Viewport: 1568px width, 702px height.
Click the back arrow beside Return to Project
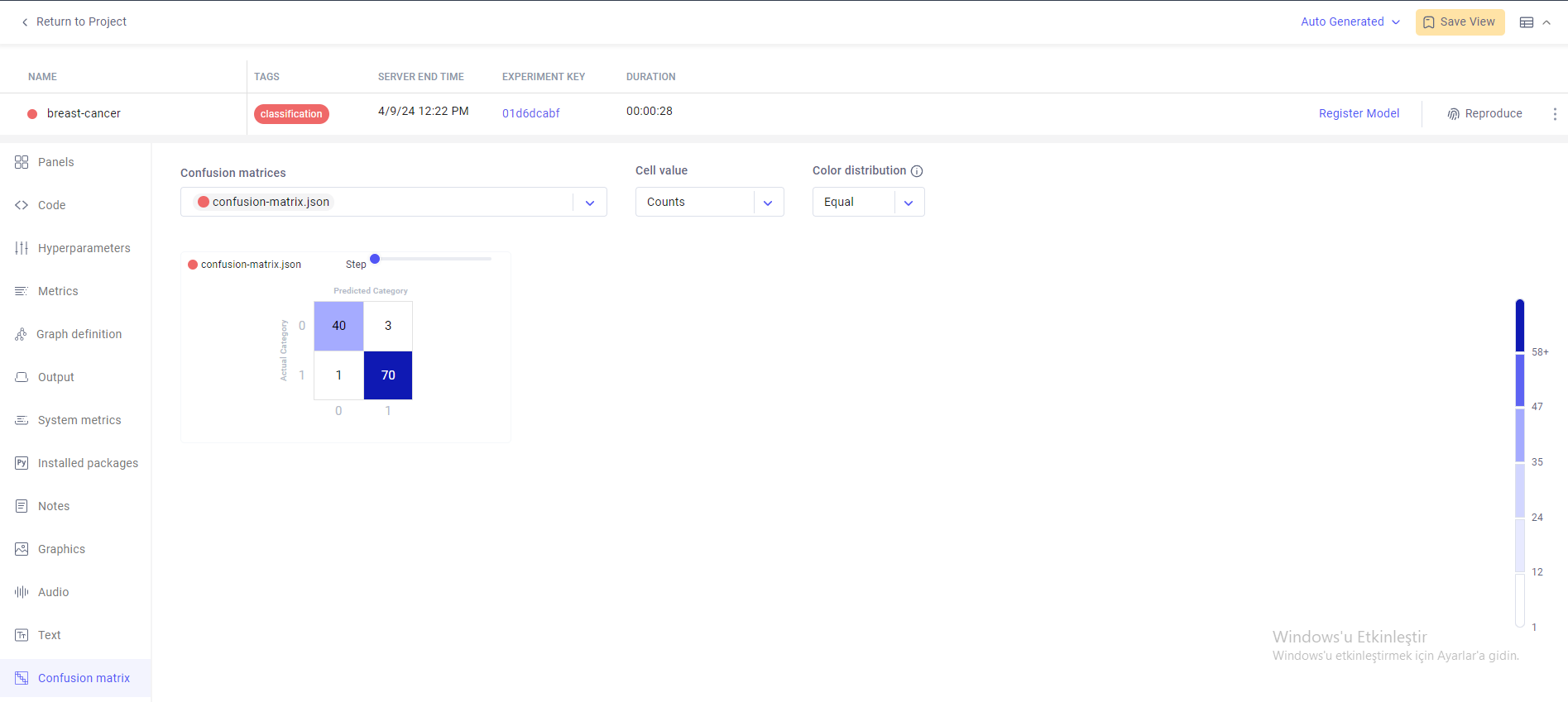pyautogui.click(x=25, y=22)
